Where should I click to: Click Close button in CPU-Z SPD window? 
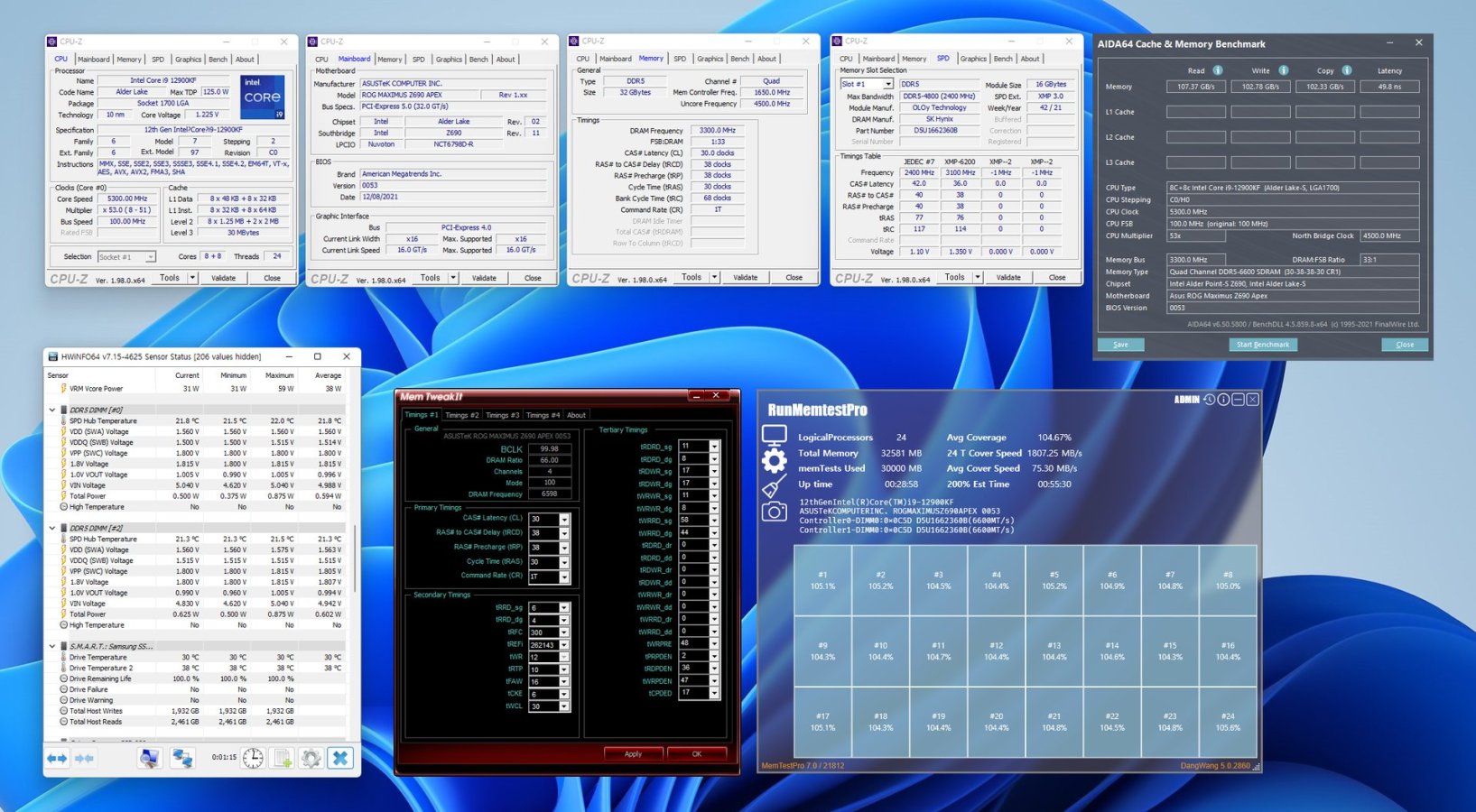coord(1057,278)
